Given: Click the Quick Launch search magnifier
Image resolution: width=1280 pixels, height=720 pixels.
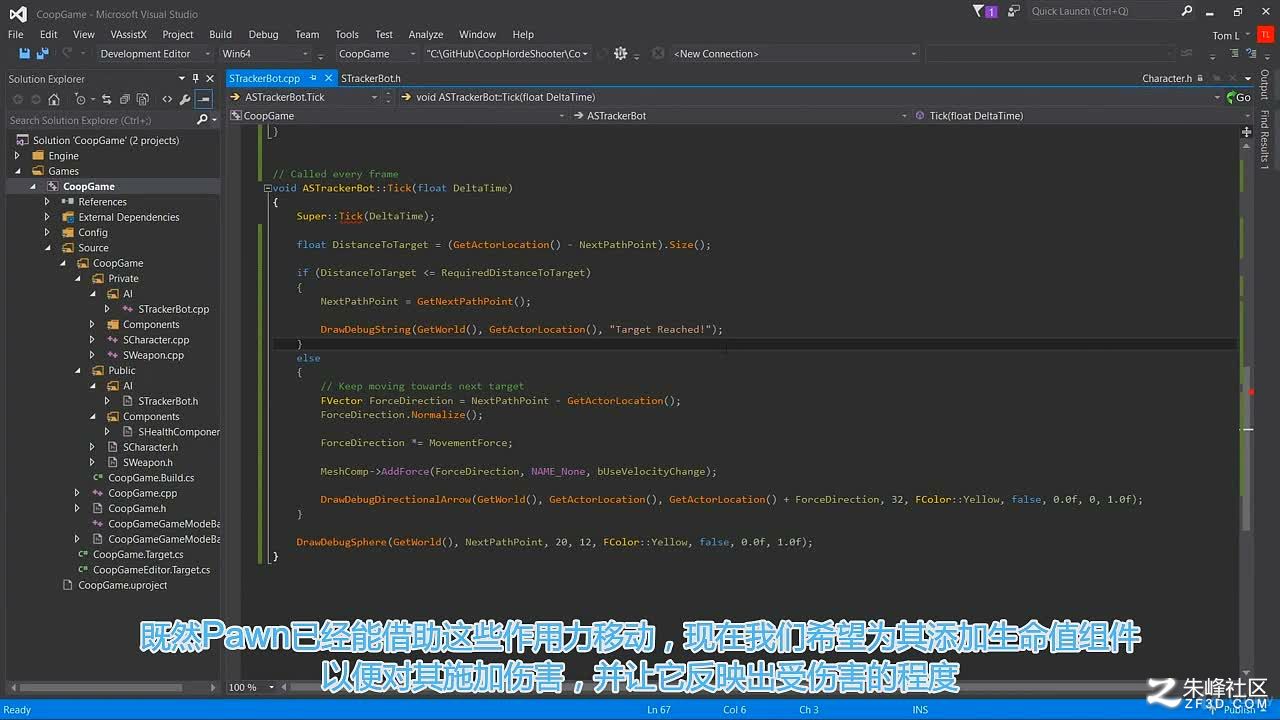Looking at the screenshot, I should [x=1186, y=11].
